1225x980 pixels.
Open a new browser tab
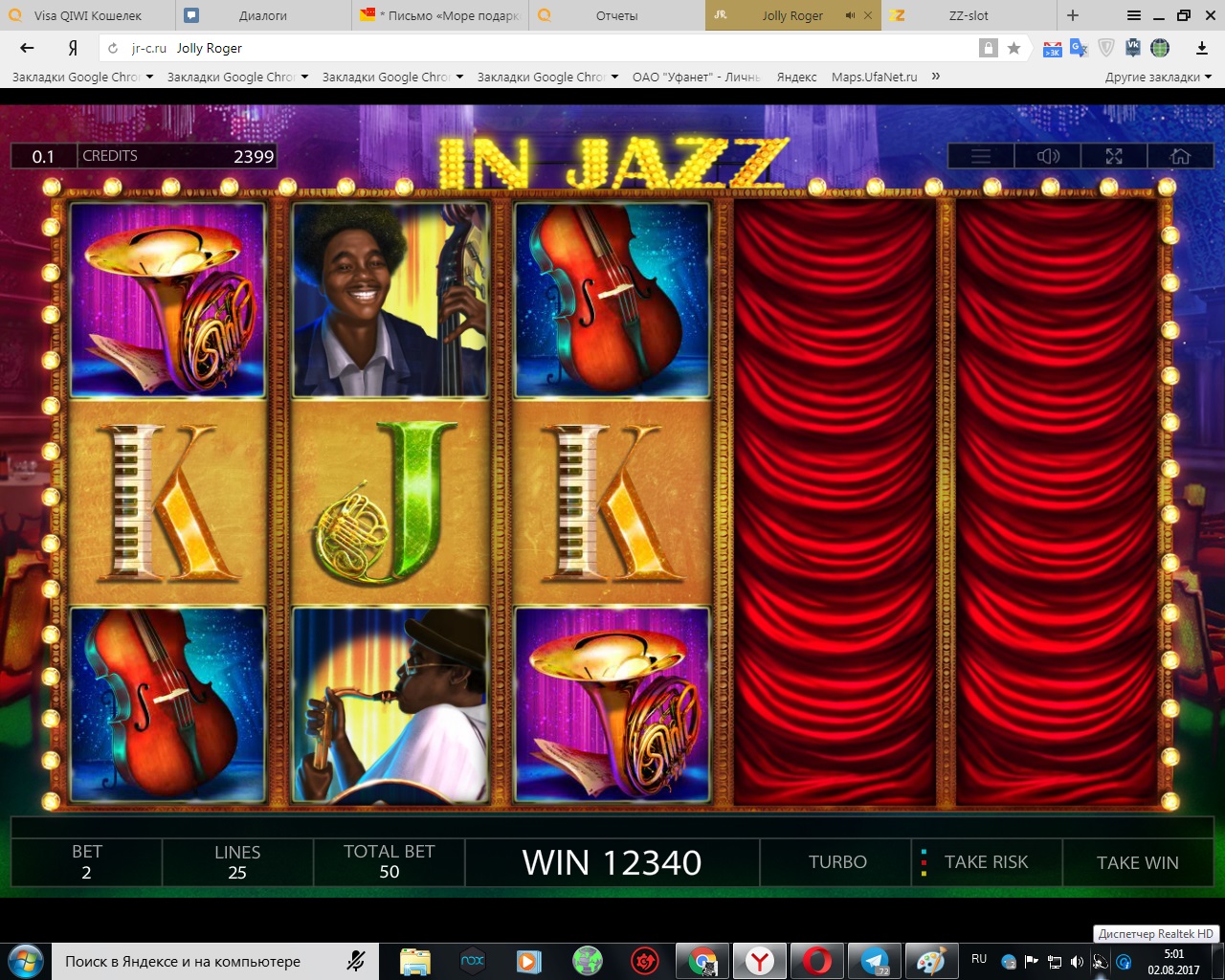1073,15
